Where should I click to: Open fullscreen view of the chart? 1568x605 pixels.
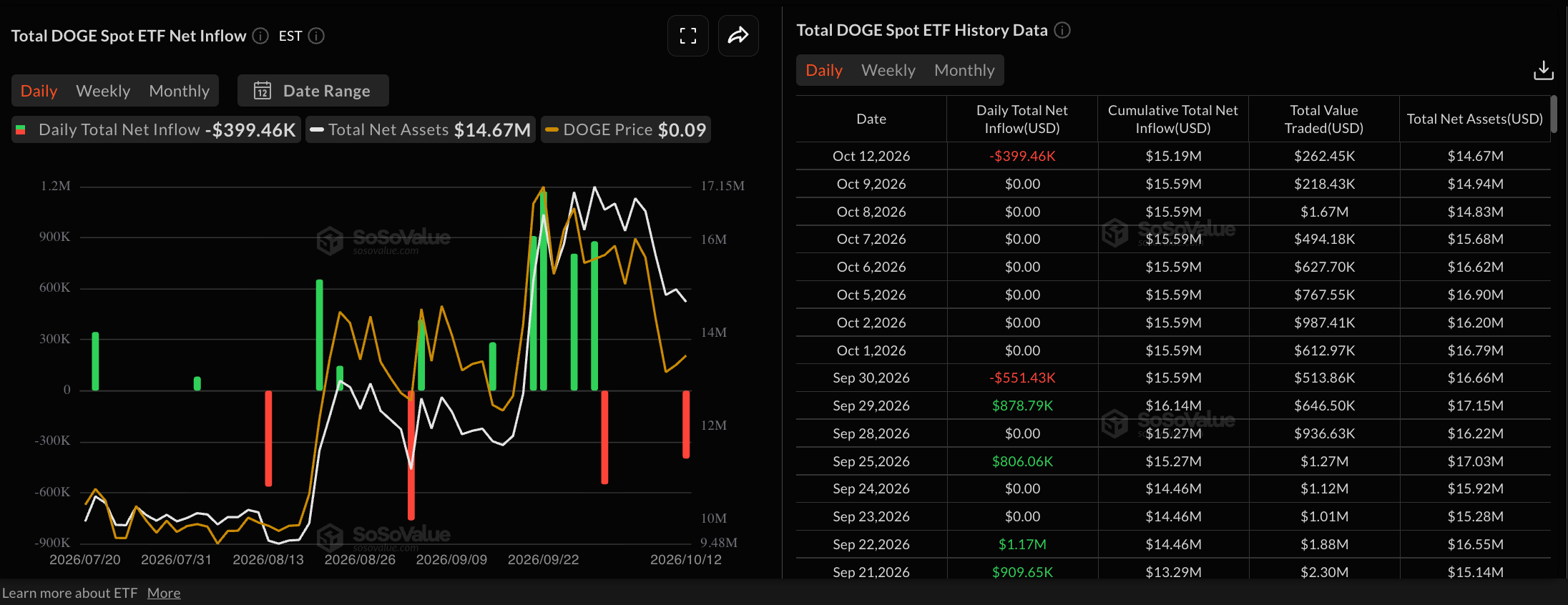[688, 36]
